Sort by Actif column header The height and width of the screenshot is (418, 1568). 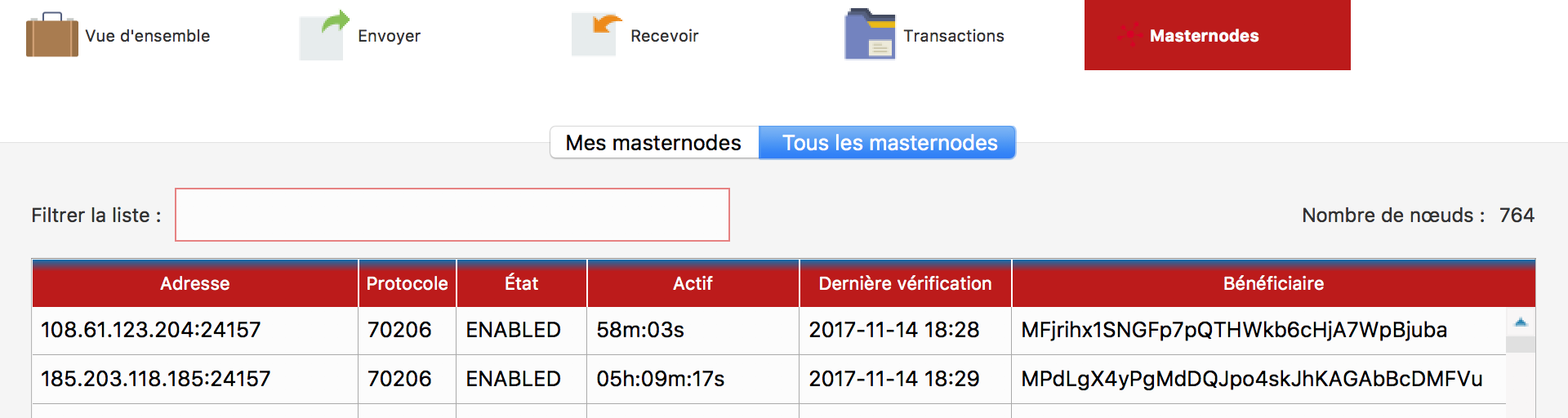pyautogui.click(x=693, y=283)
